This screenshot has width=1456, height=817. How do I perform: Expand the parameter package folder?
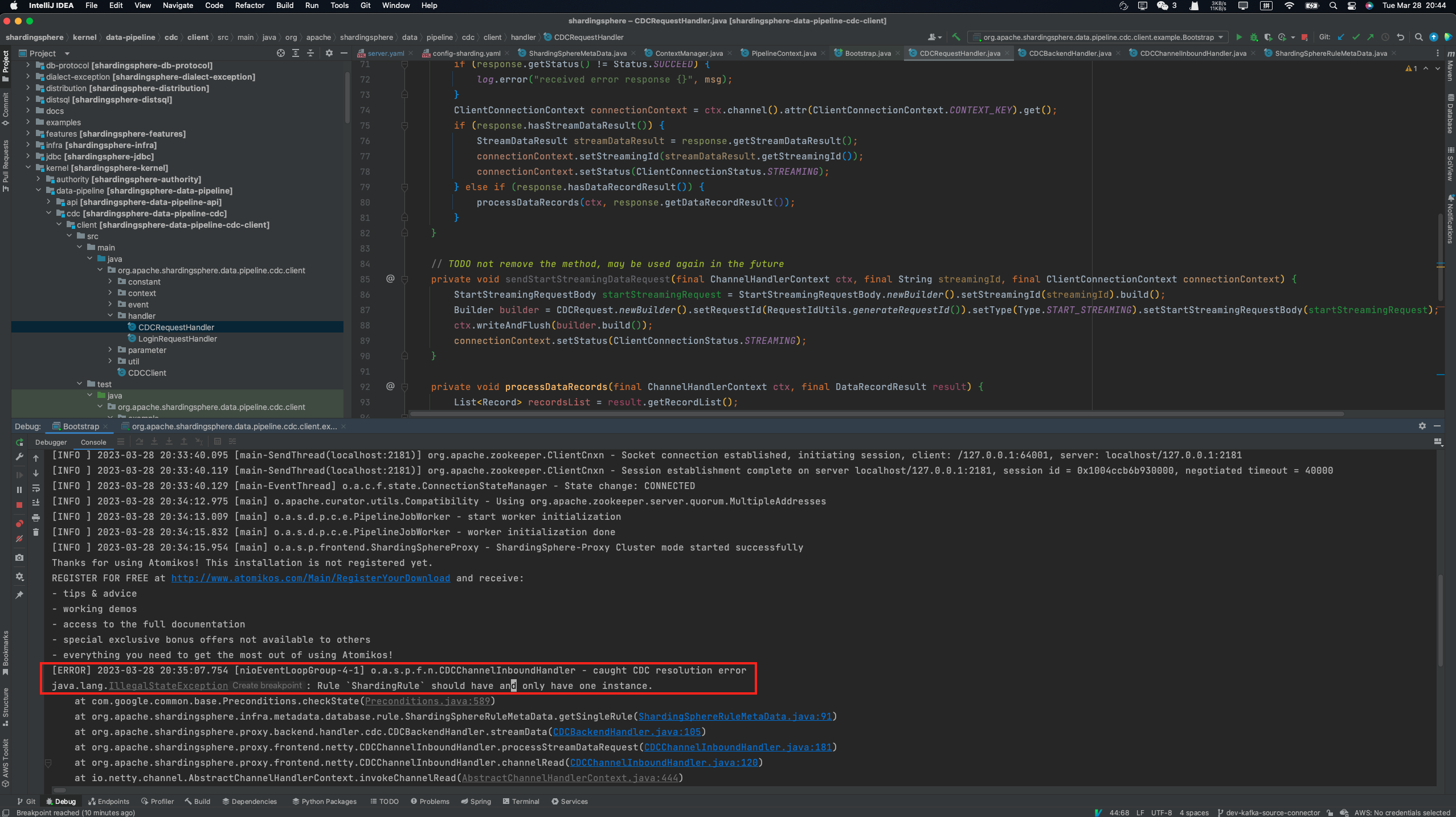click(110, 350)
